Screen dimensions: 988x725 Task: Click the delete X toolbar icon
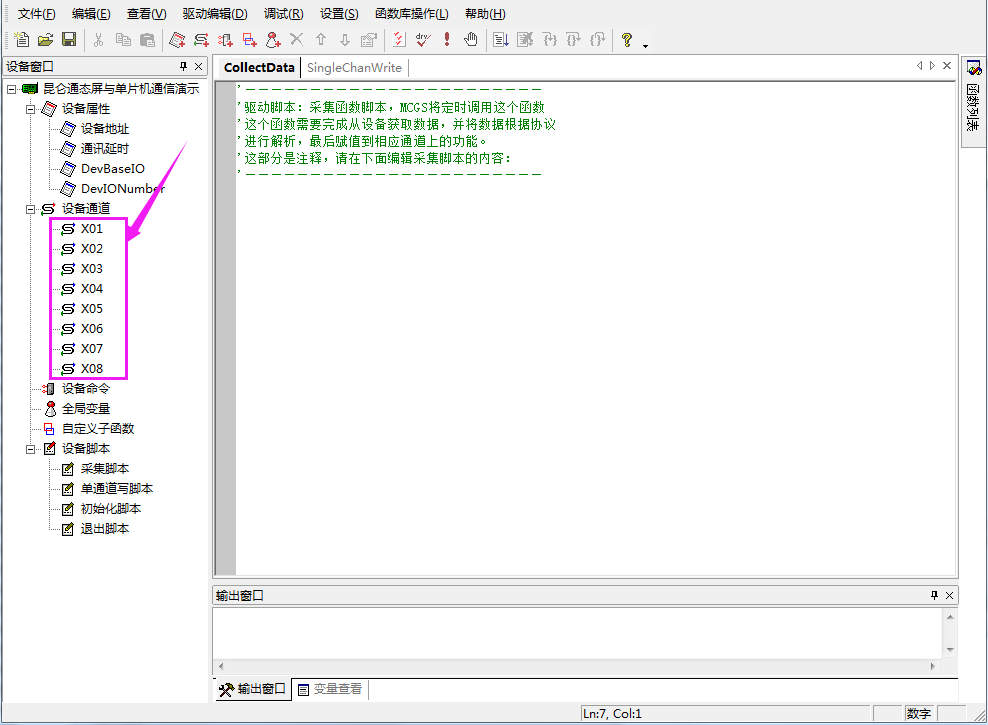[x=296, y=40]
